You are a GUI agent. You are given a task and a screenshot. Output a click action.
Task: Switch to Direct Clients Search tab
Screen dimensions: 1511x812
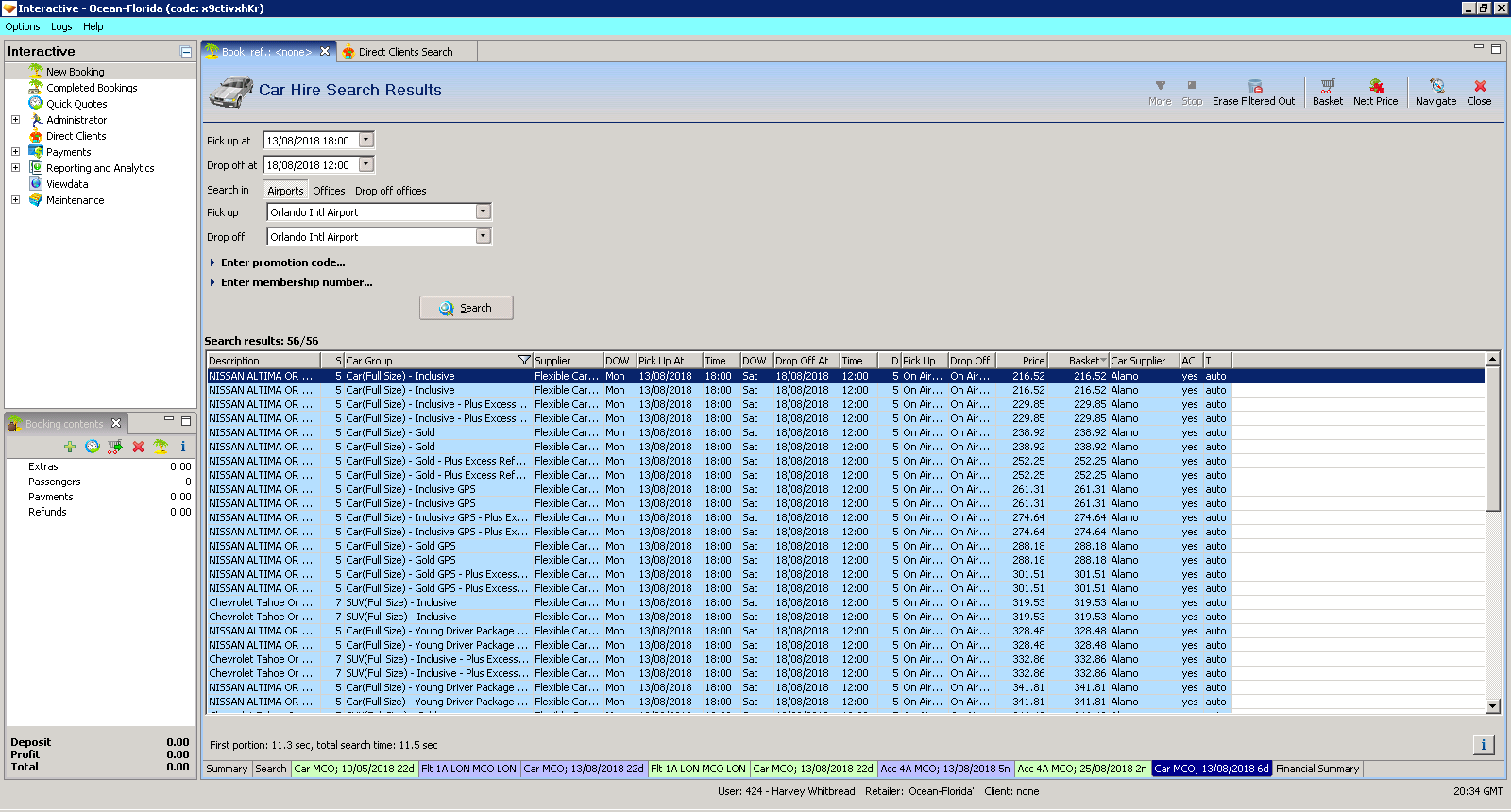(x=404, y=52)
